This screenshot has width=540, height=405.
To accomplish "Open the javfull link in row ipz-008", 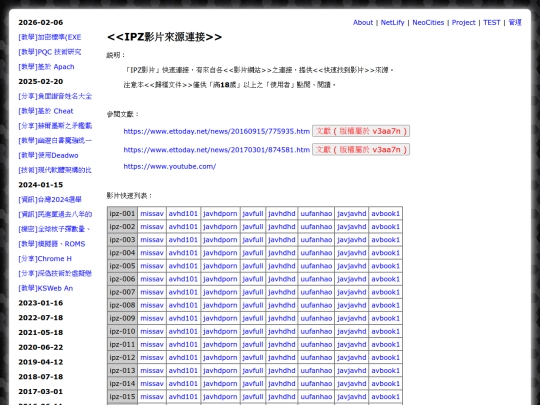I will pos(253,305).
